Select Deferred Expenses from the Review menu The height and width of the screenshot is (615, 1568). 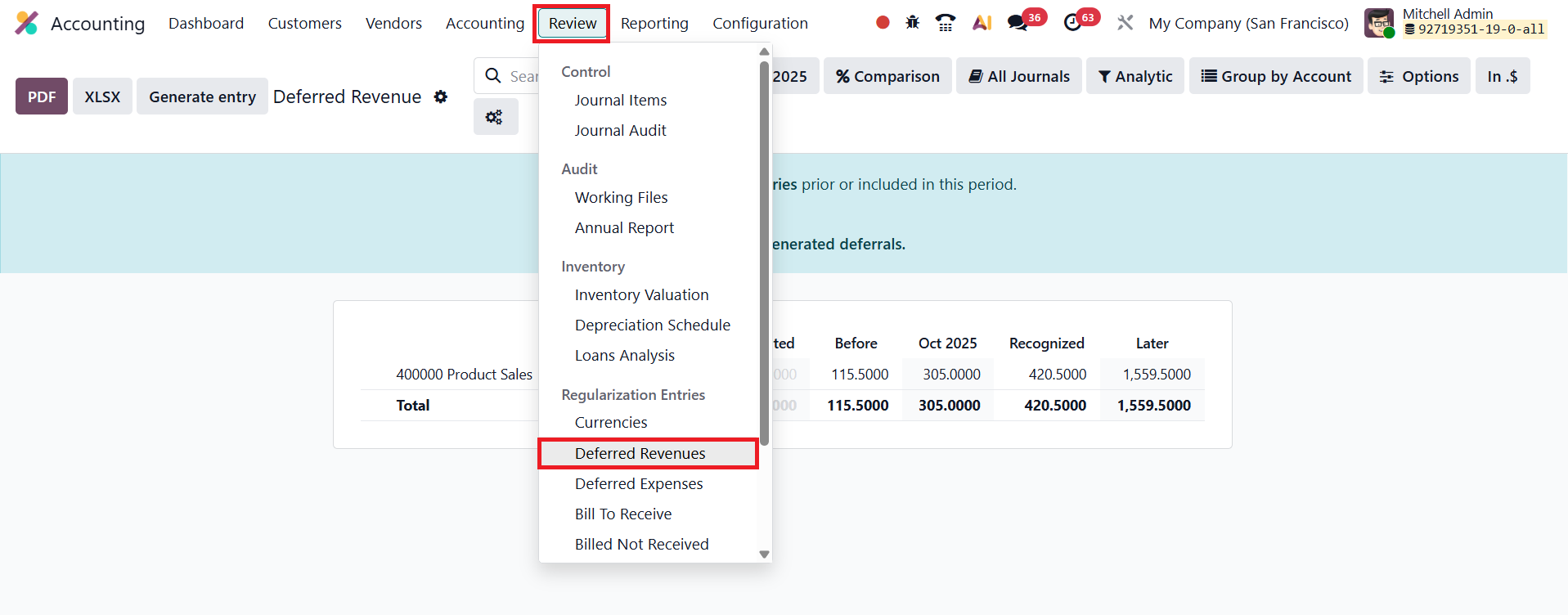point(639,483)
